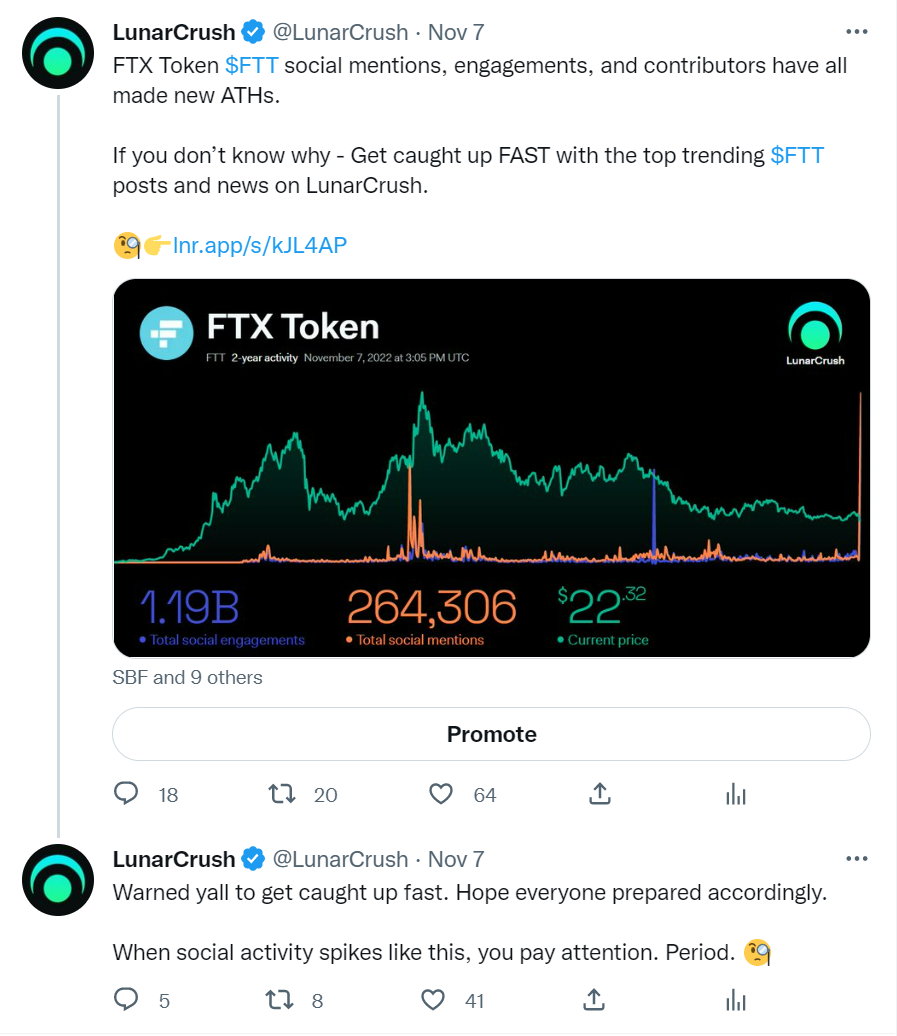
Task: Reply to the 'Warned yall' tweet
Action: point(126,999)
